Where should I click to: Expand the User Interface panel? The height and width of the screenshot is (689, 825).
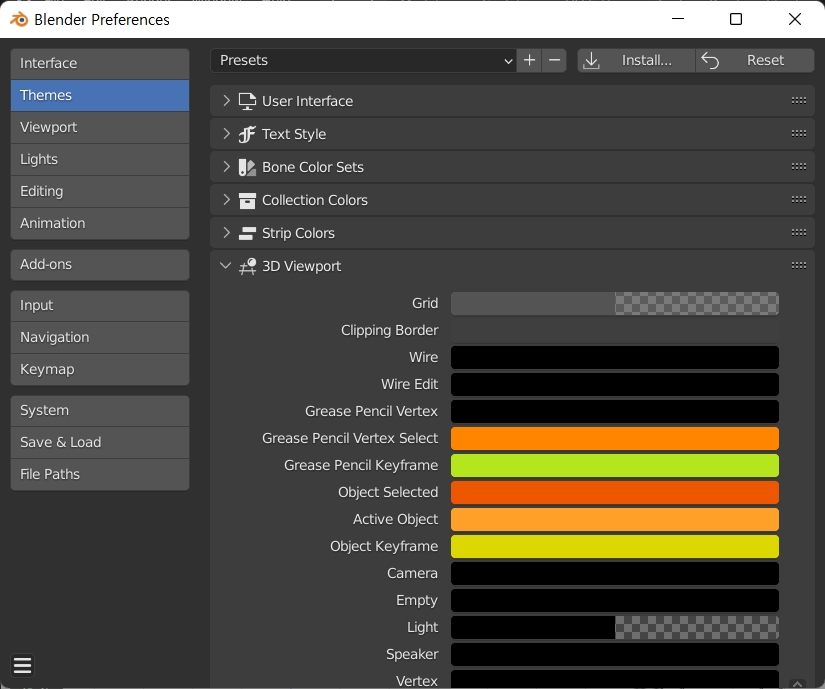pos(226,100)
